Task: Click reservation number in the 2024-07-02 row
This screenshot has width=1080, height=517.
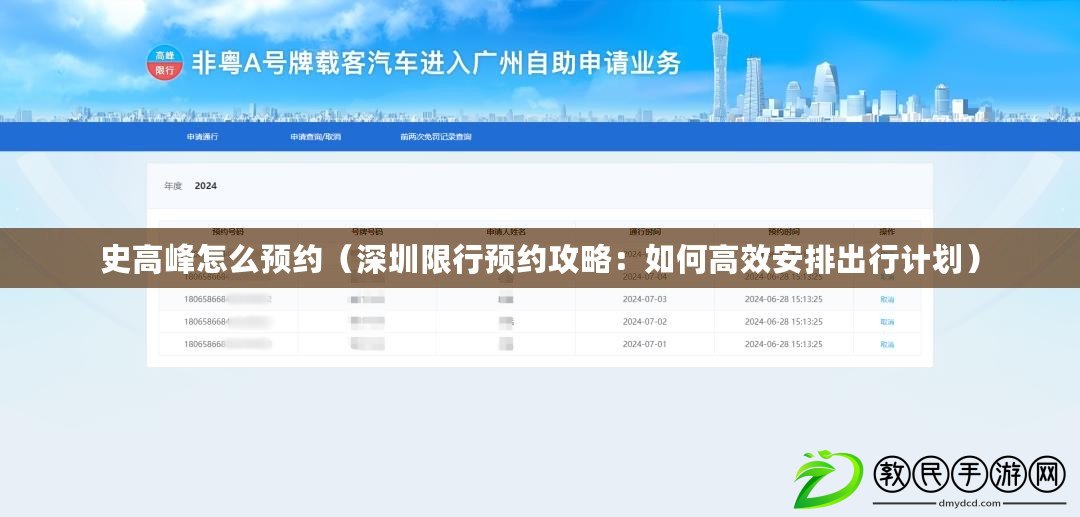Action: pos(228,321)
